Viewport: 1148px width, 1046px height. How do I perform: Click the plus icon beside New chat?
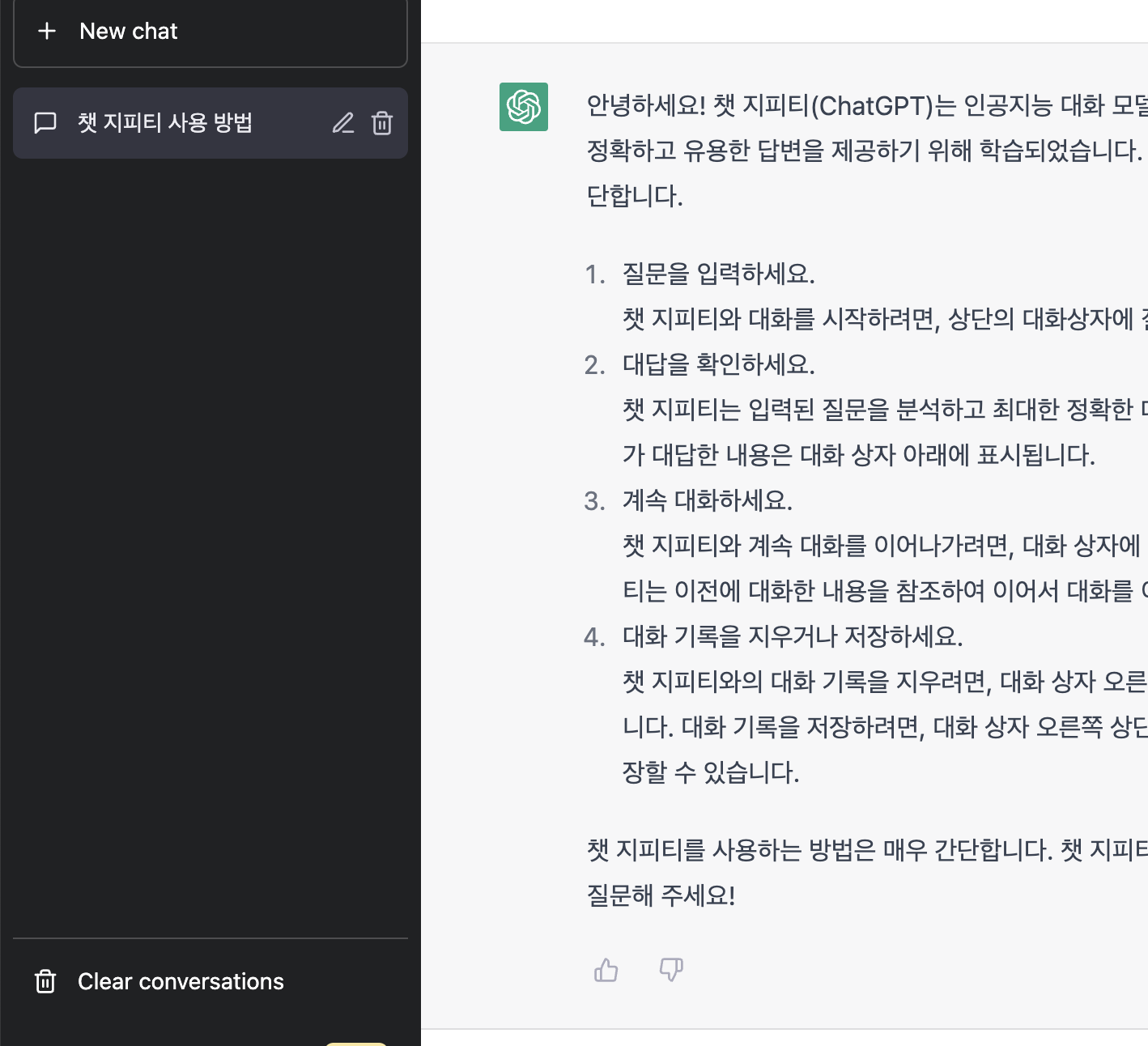point(47,31)
